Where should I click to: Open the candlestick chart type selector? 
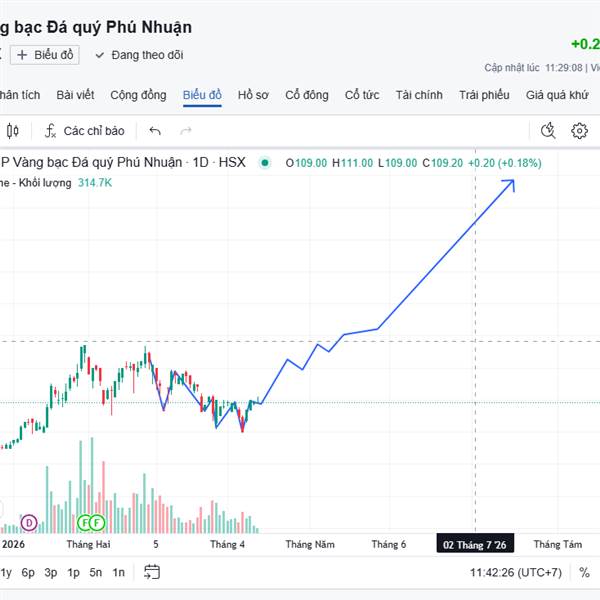pos(13,130)
